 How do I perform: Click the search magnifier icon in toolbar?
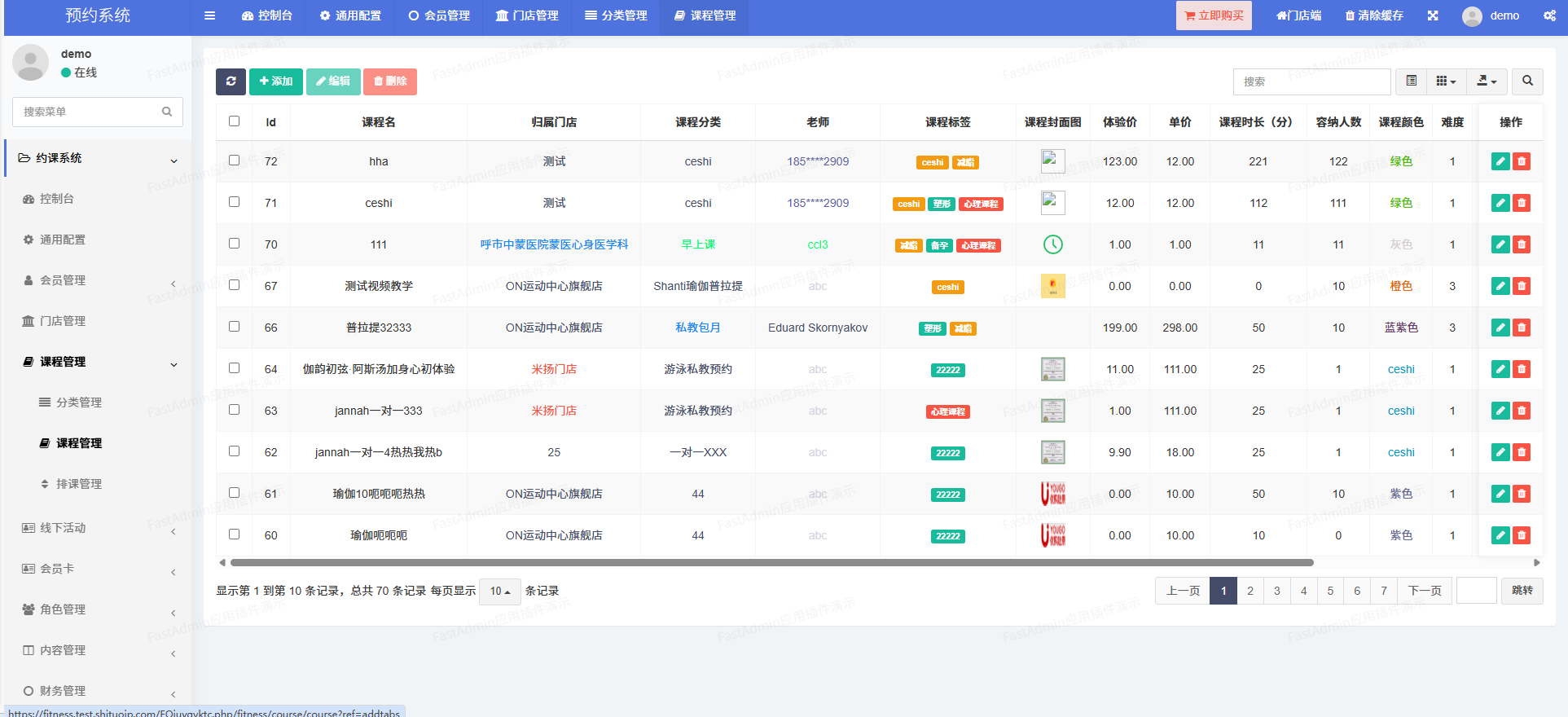[x=1527, y=81]
